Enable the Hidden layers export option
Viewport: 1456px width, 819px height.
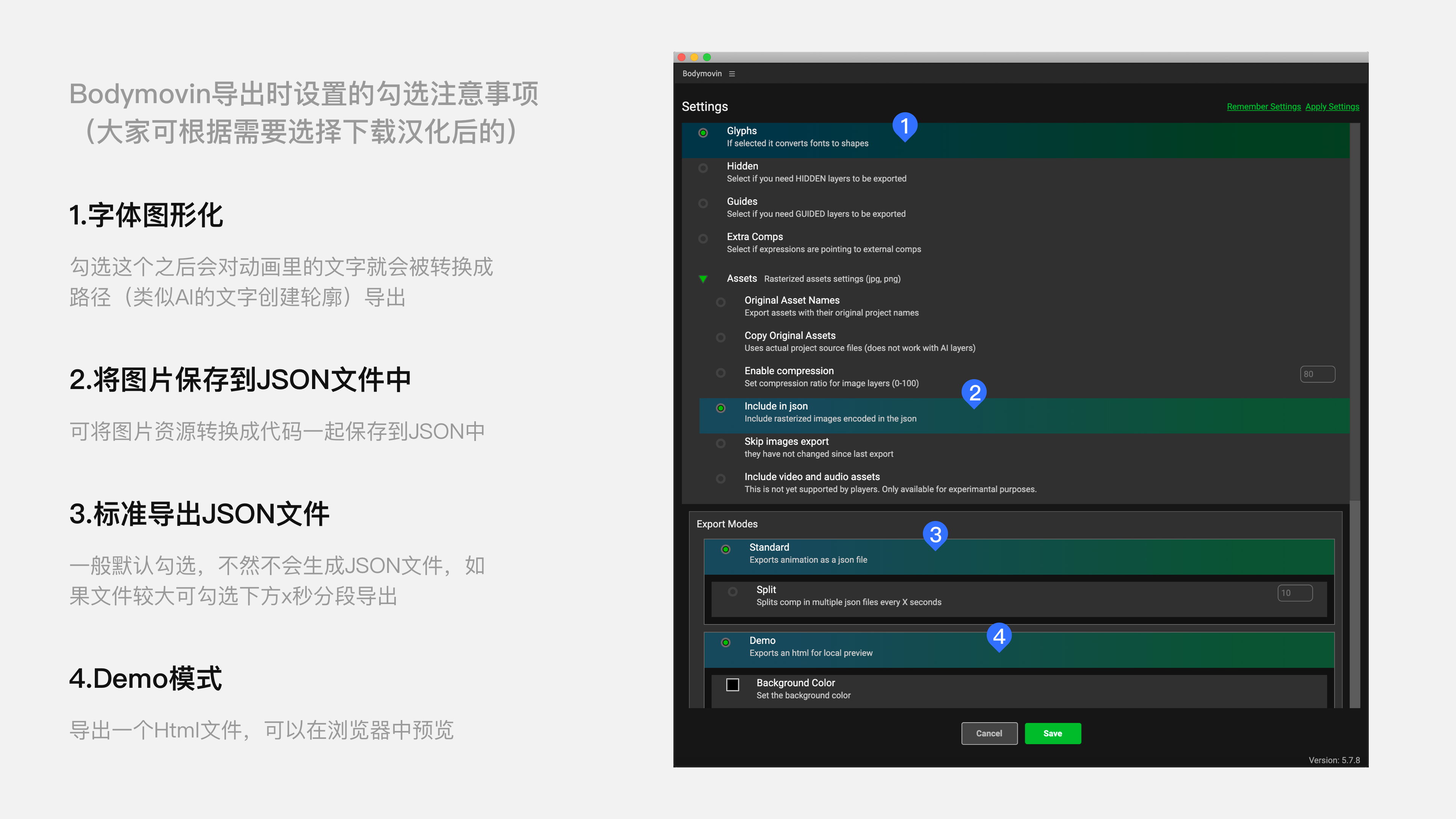[703, 168]
